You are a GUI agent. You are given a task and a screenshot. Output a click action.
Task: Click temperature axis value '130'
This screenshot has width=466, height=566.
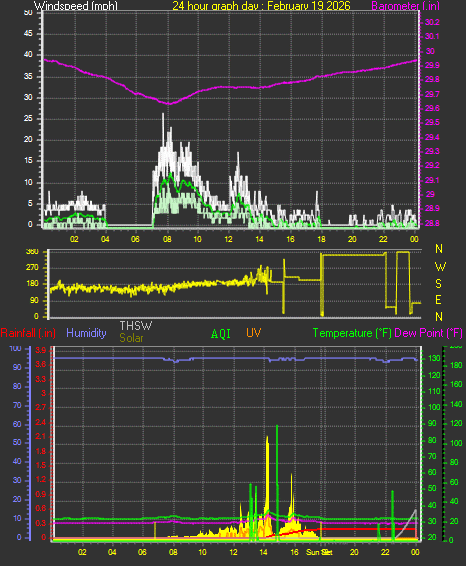click(434, 358)
